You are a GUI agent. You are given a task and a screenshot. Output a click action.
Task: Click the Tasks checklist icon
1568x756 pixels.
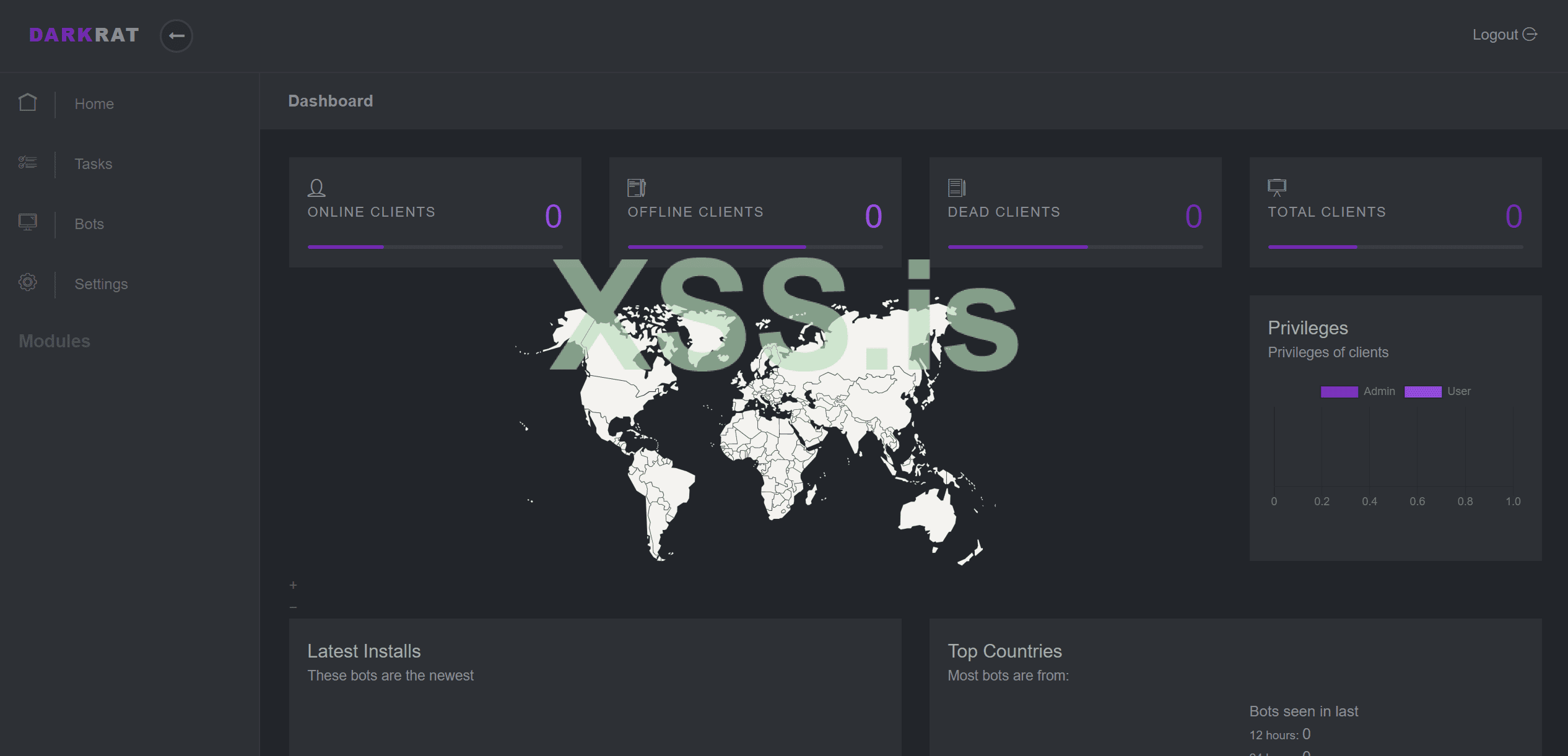(28, 163)
